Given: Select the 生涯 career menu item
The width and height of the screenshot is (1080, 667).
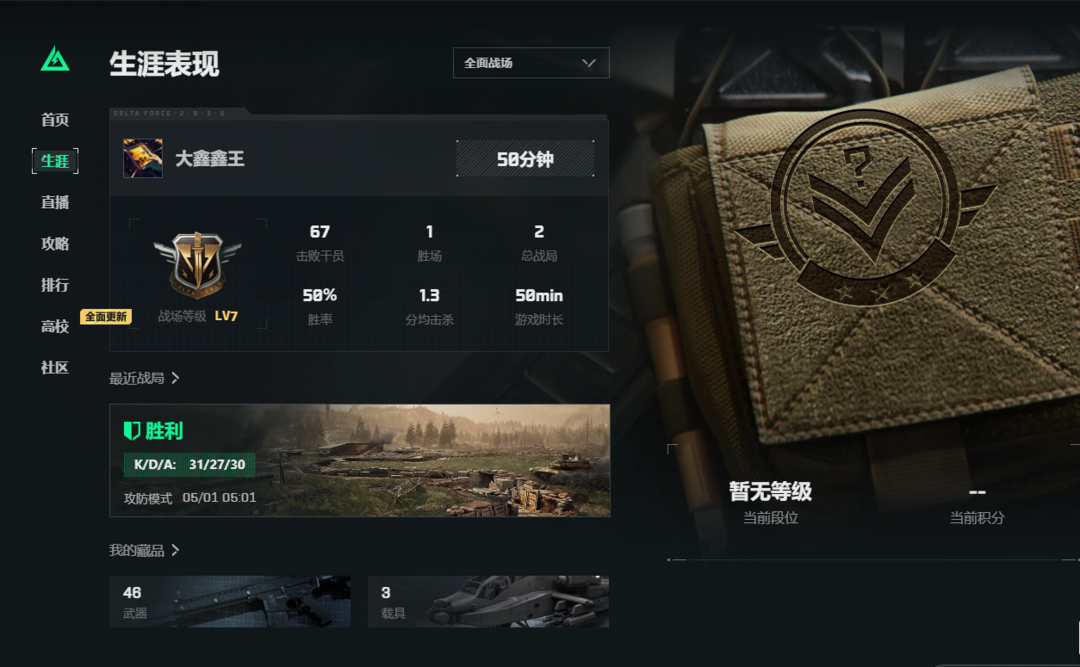Looking at the screenshot, I should coord(55,161).
